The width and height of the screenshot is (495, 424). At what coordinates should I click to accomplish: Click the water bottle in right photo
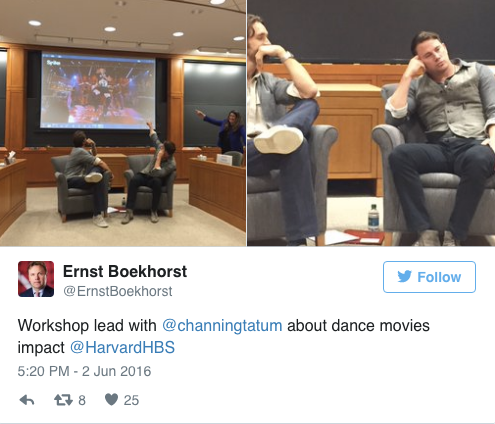(373, 218)
